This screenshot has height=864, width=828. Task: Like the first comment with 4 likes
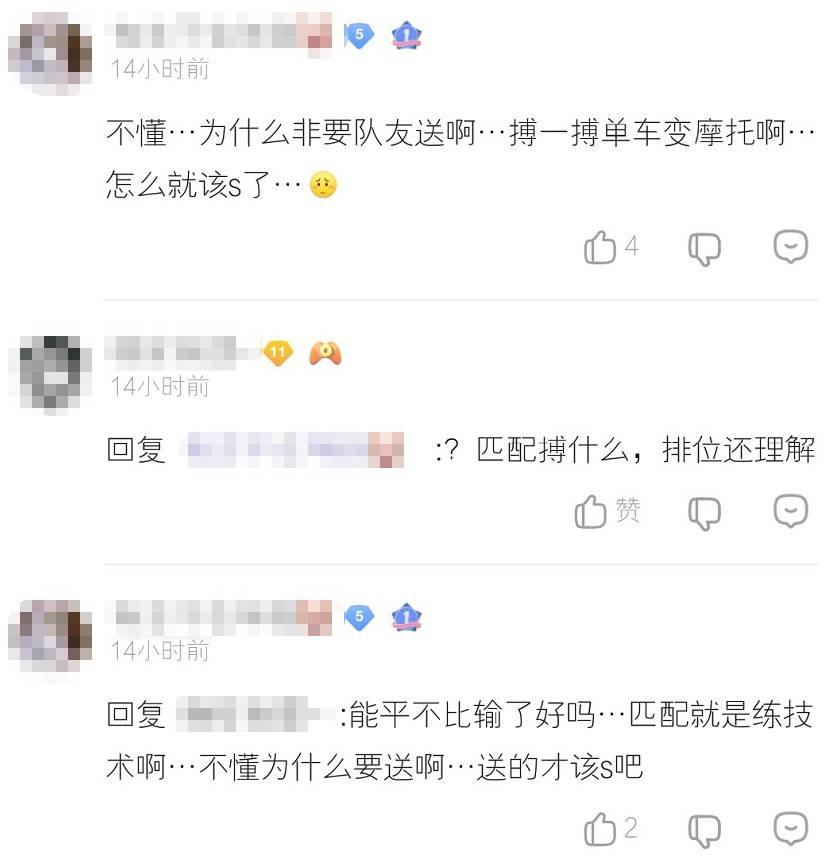600,247
